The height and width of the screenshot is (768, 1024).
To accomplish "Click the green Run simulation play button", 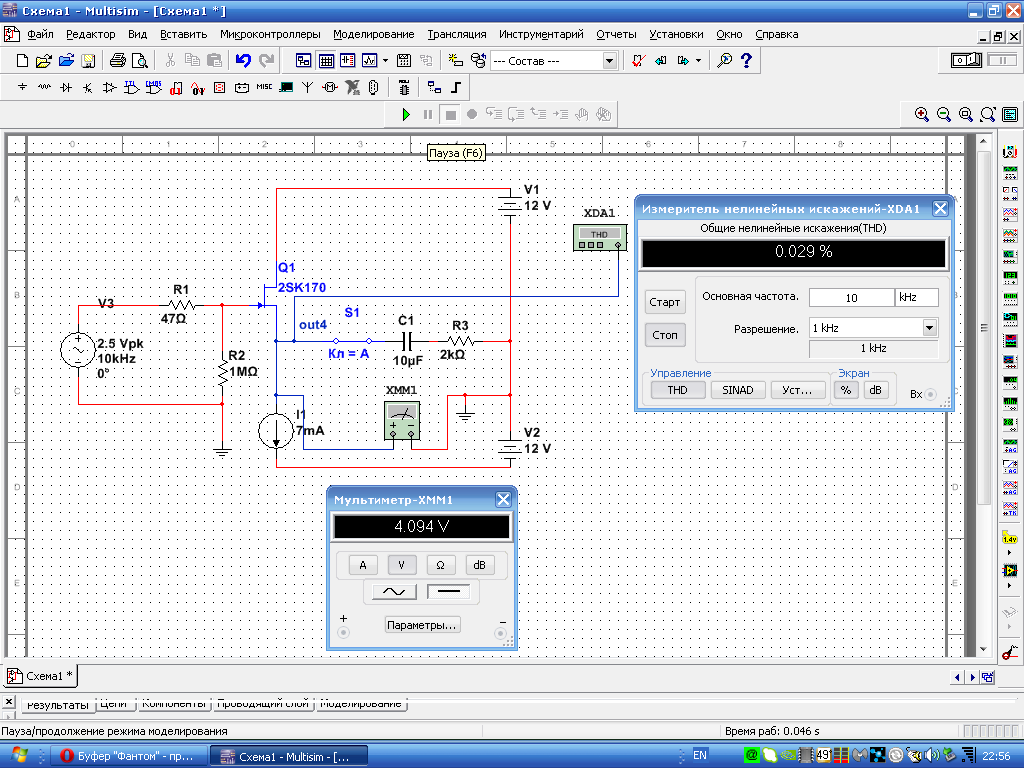I will click(x=407, y=115).
